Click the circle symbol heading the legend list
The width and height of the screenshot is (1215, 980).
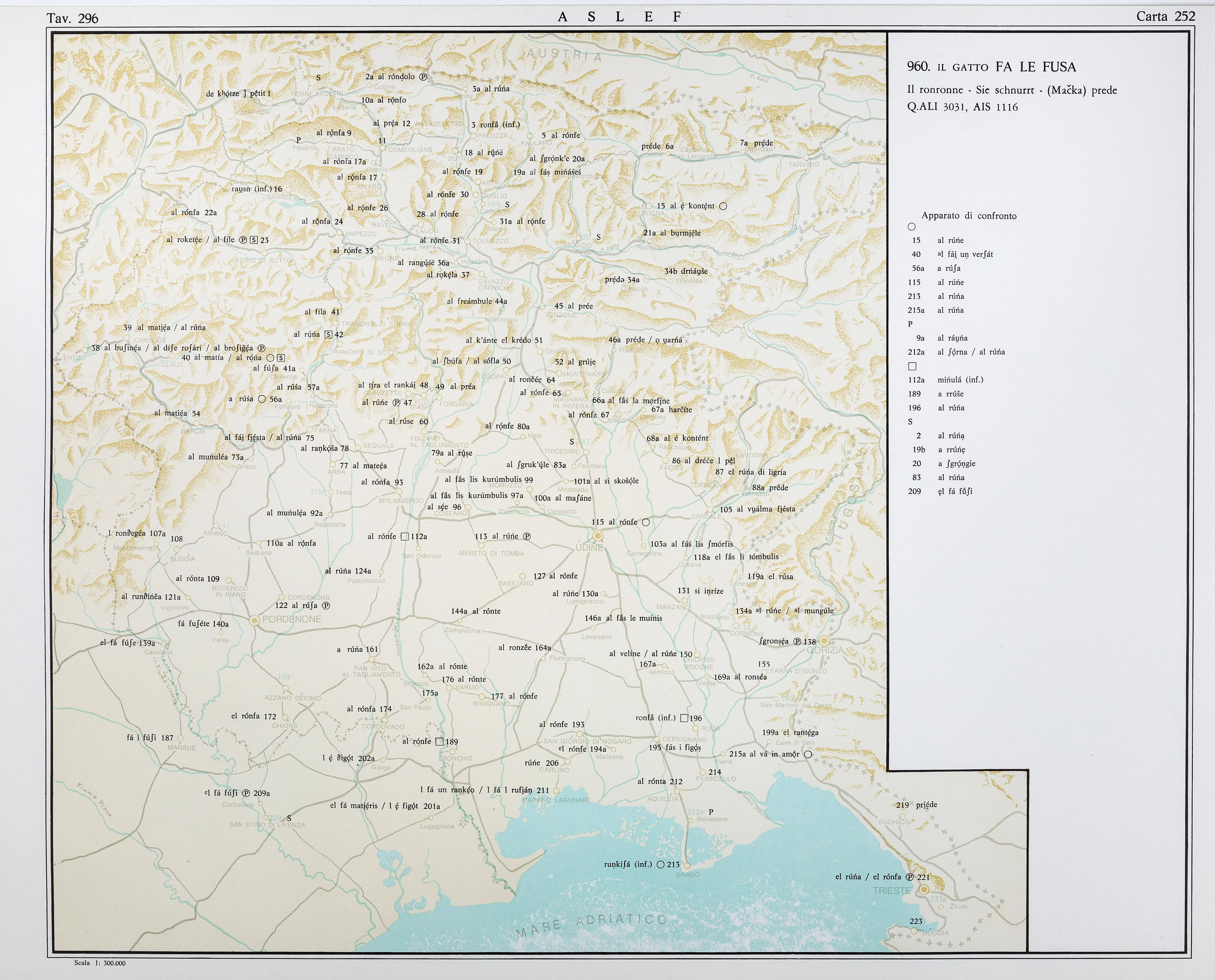coord(911,226)
